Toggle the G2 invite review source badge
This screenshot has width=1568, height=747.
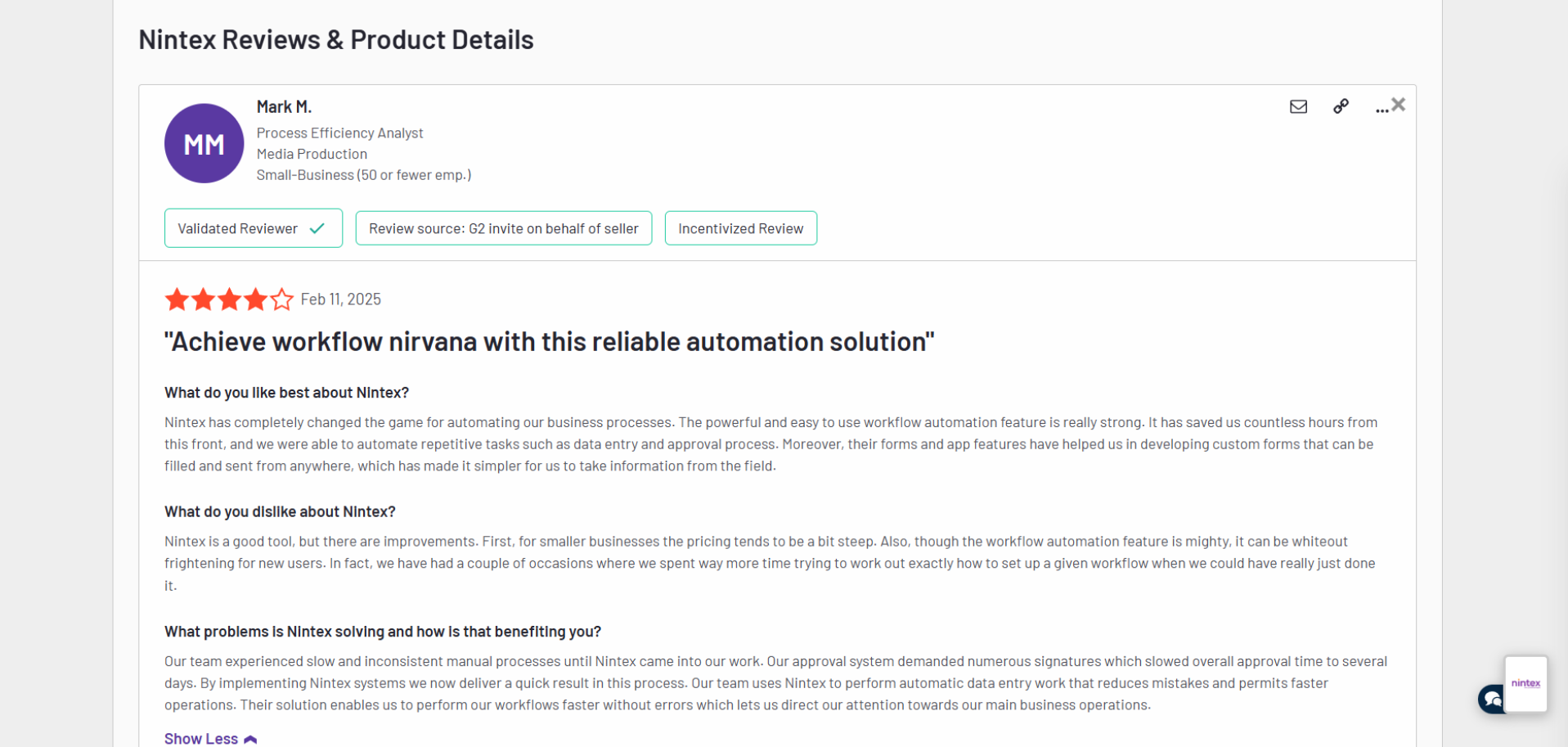click(x=503, y=228)
